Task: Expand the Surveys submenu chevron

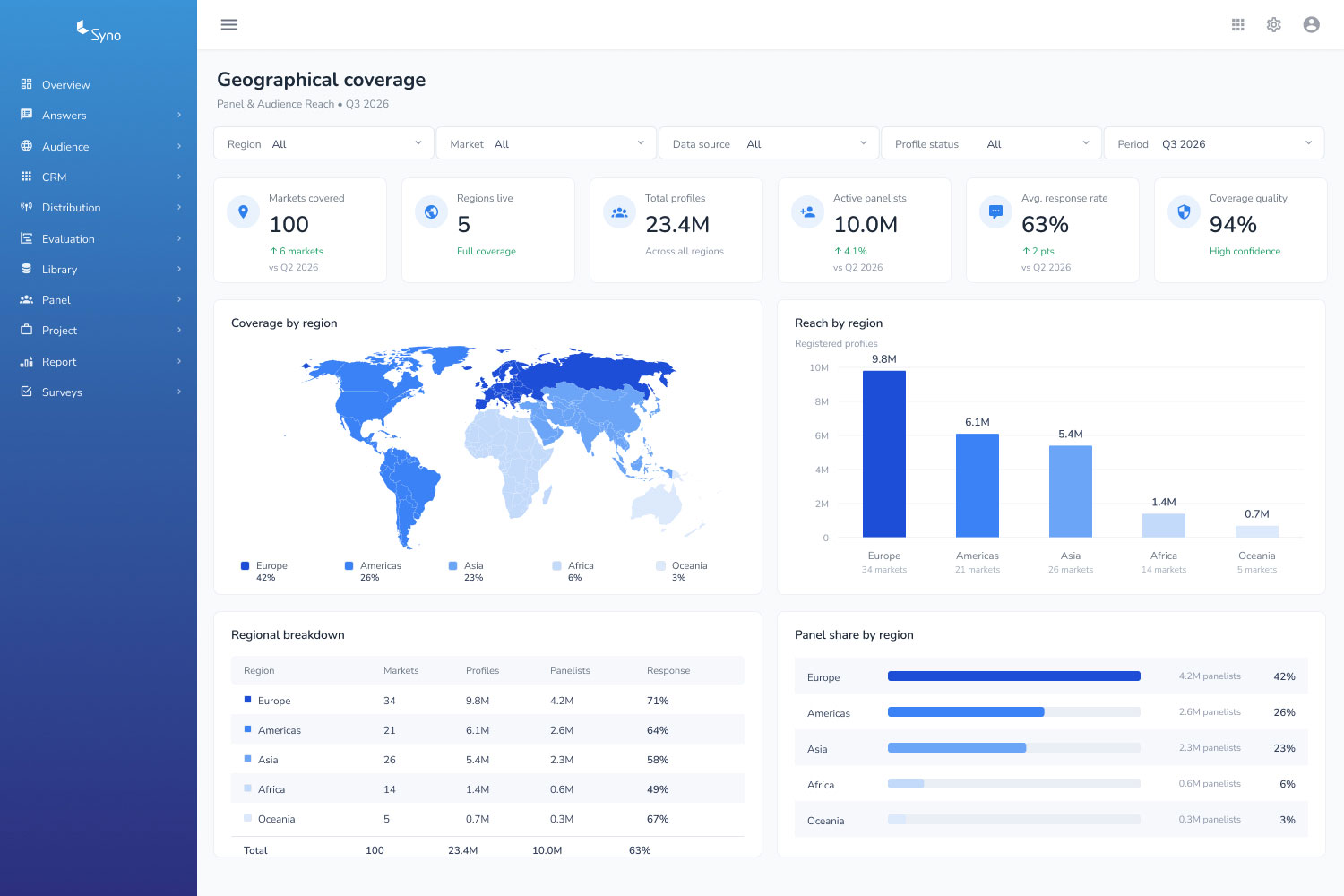Action: click(179, 392)
